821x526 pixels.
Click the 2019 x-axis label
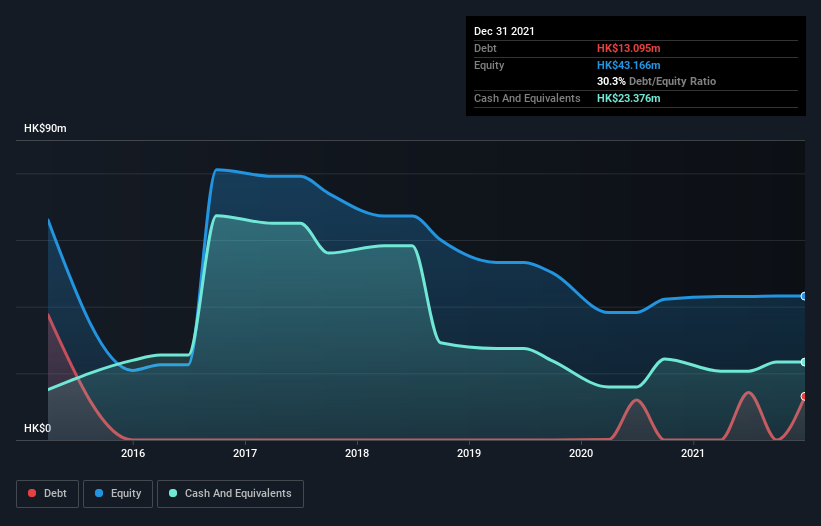click(x=469, y=453)
